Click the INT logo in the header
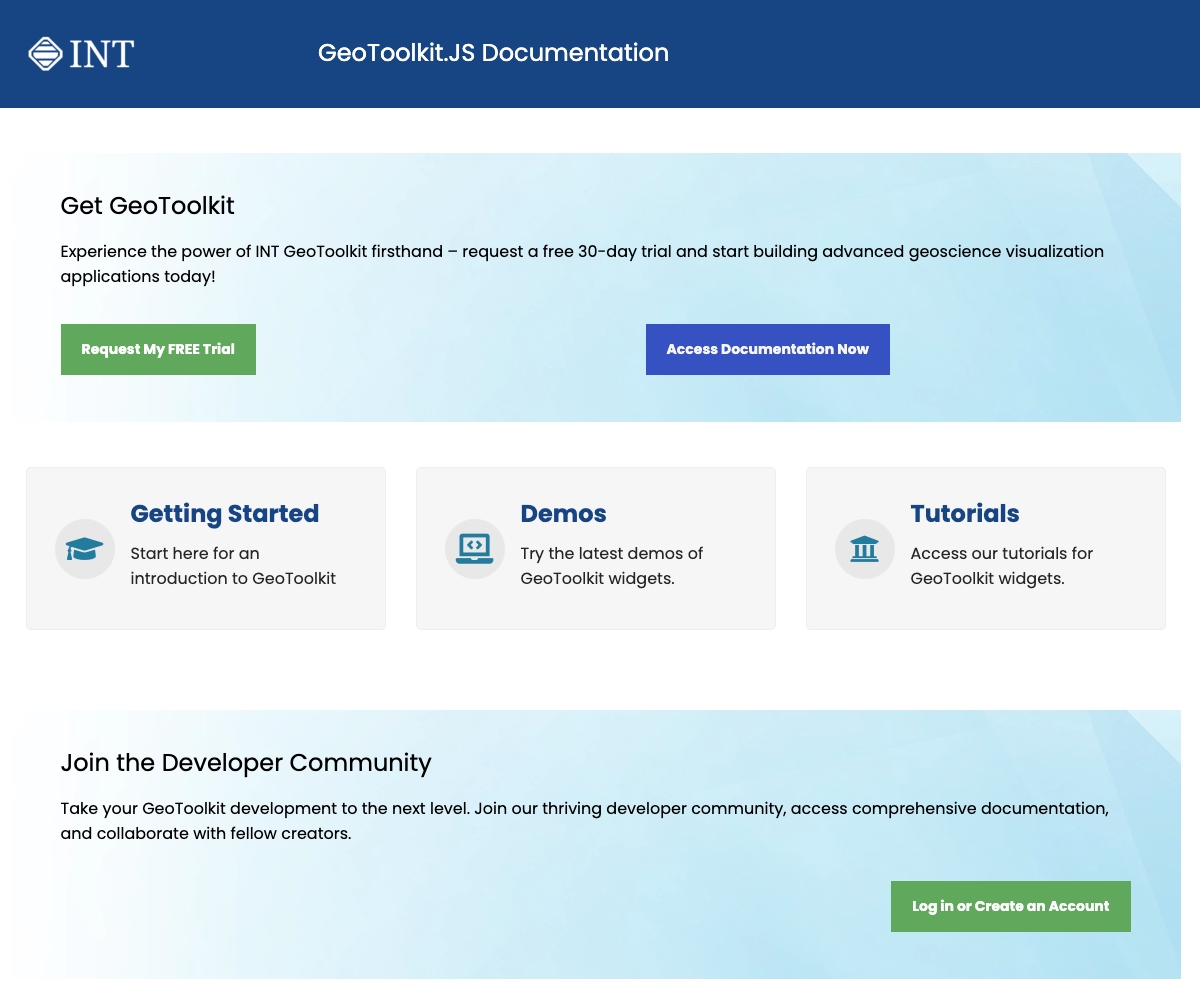Viewport: 1200px width, 1006px height. point(81,54)
